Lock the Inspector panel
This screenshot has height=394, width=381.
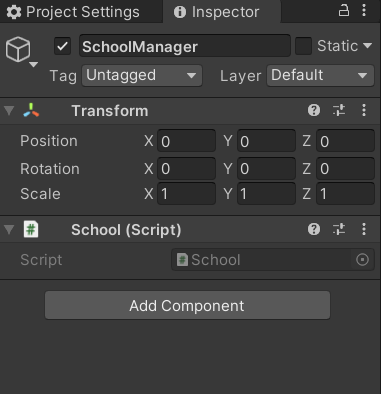tap(344, 10)
